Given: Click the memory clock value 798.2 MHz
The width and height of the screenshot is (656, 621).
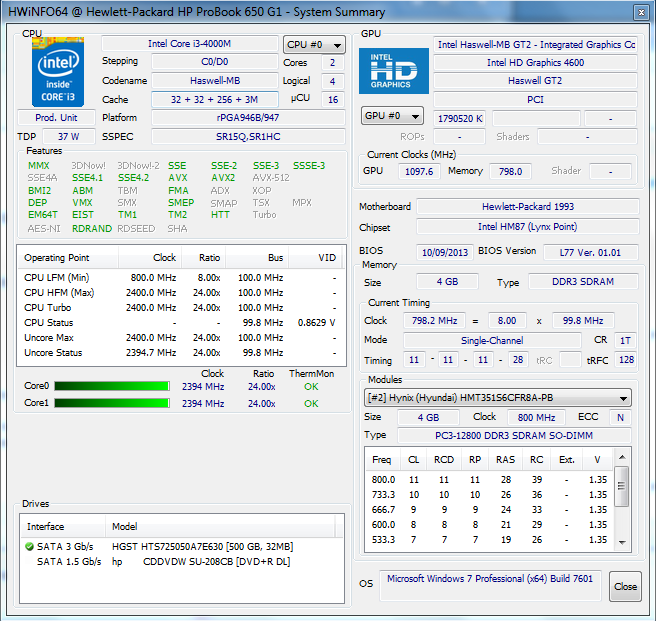Looking at the screenshot, I should tap(434, 321).
